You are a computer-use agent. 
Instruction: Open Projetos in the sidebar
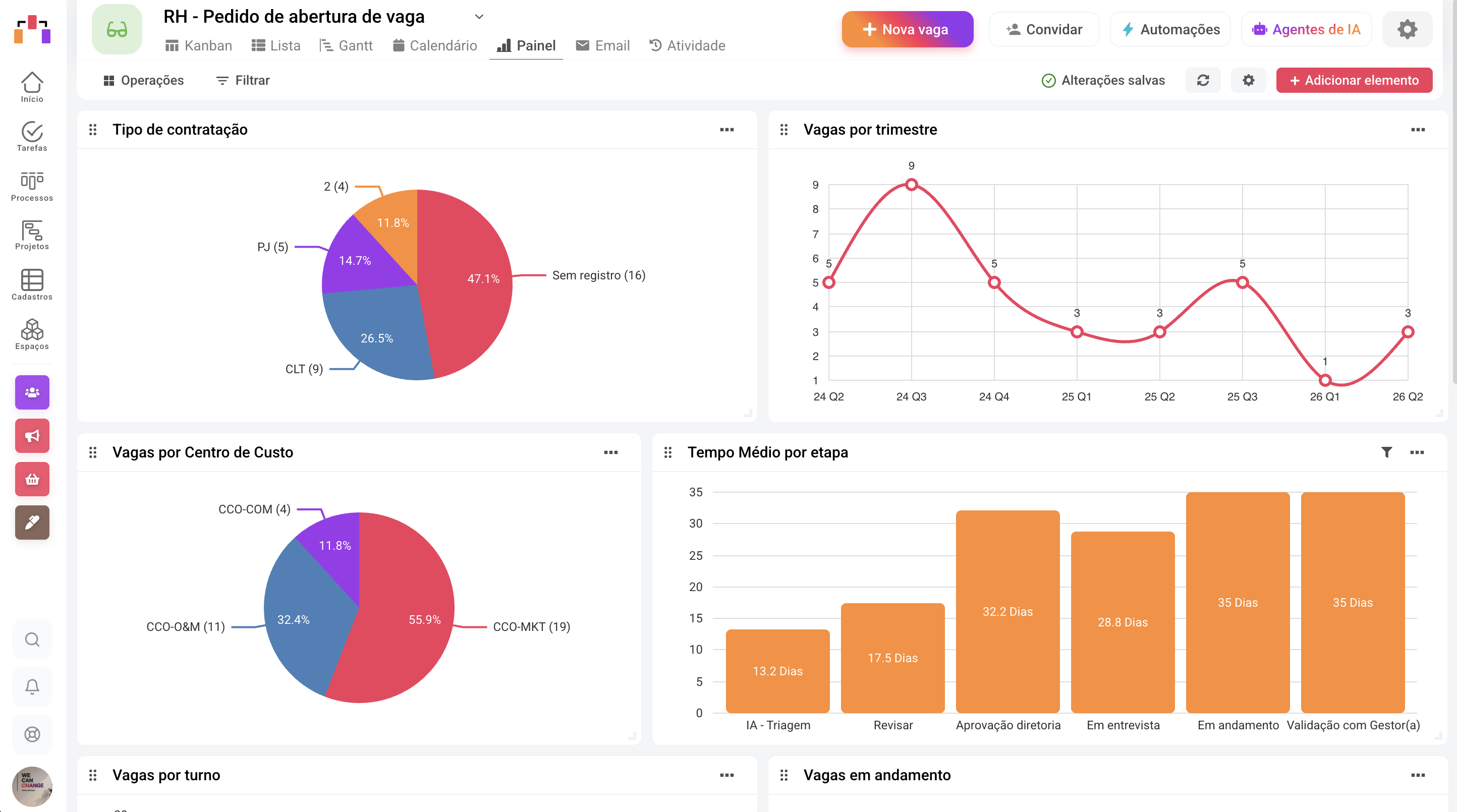click(32, 235)
